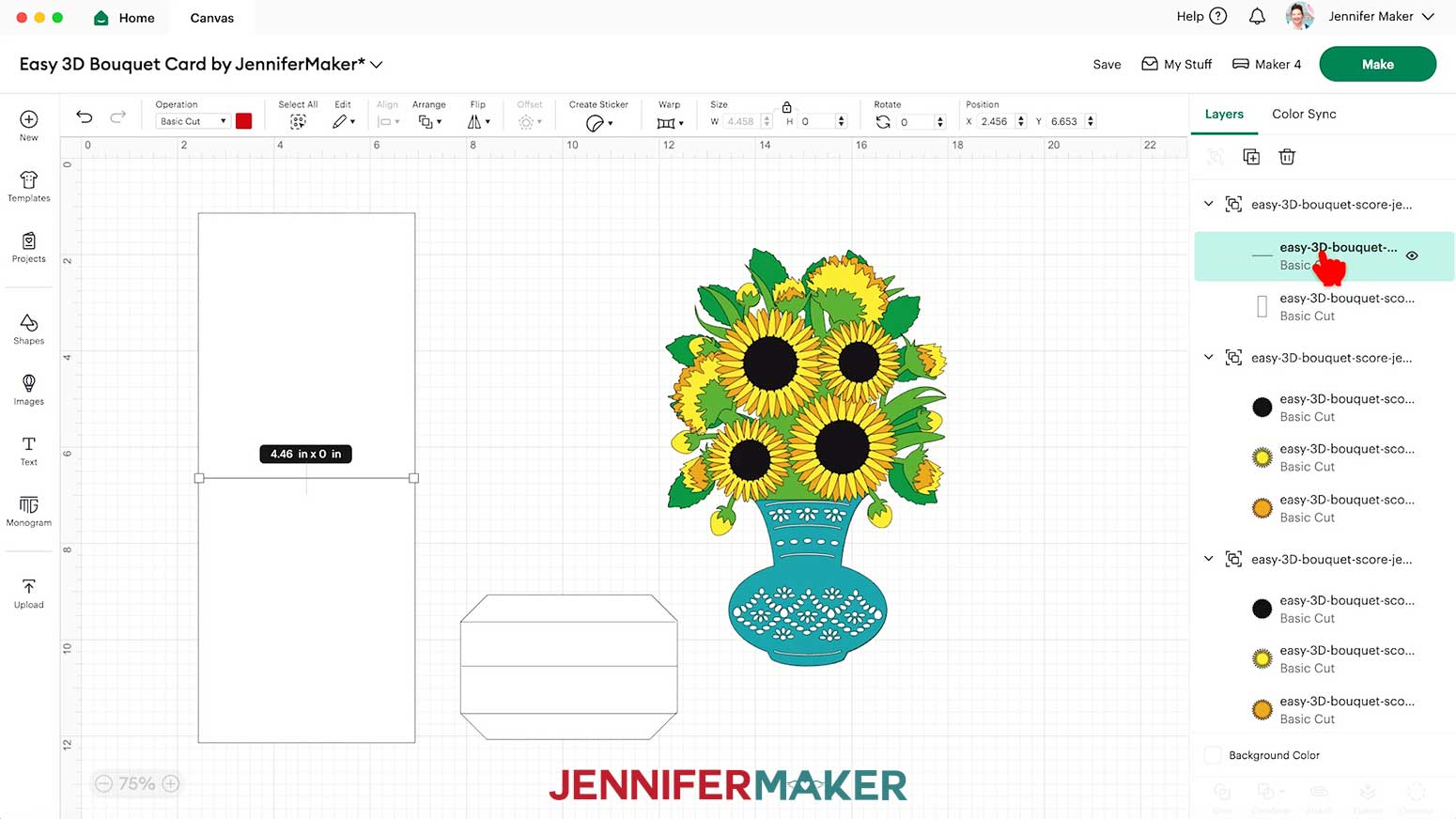Image resolution: width=1456 pixels, height=819 pixels.
Task: Switch to the Layers tab
Action: pyautogui.click(x=1224, y=114)
